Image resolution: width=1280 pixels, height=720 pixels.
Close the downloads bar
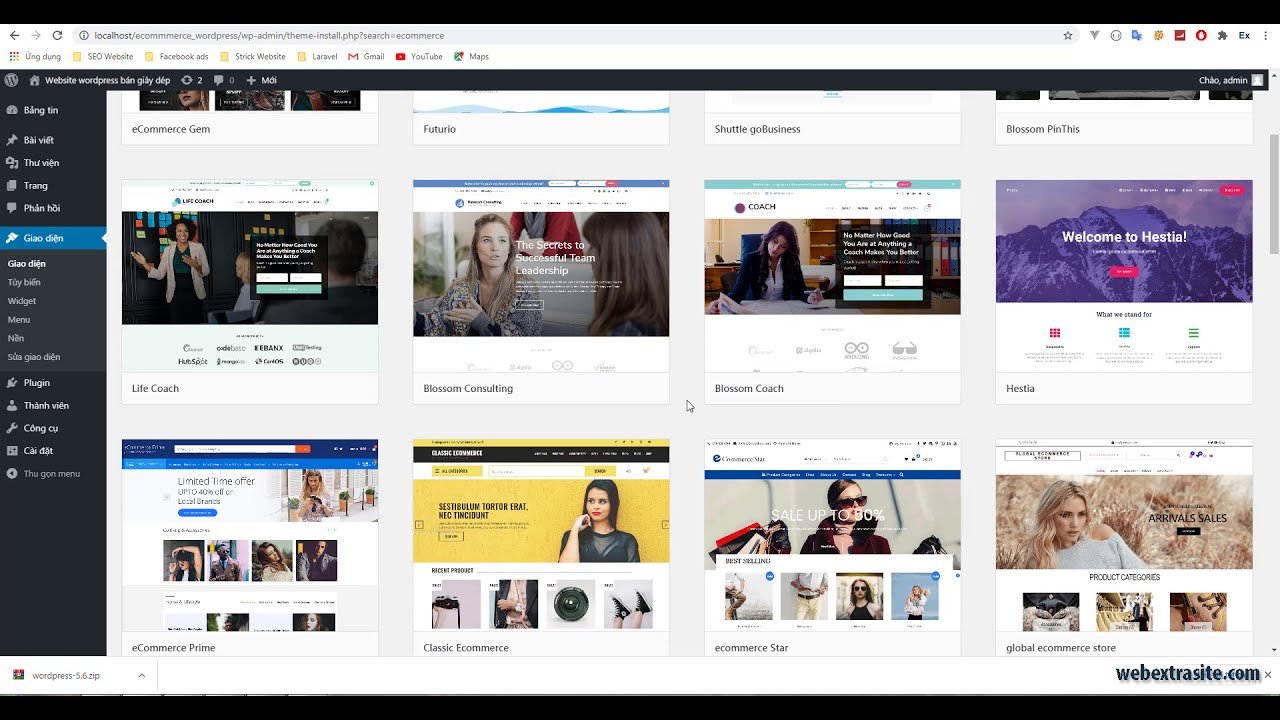(x=1267, y=675)
